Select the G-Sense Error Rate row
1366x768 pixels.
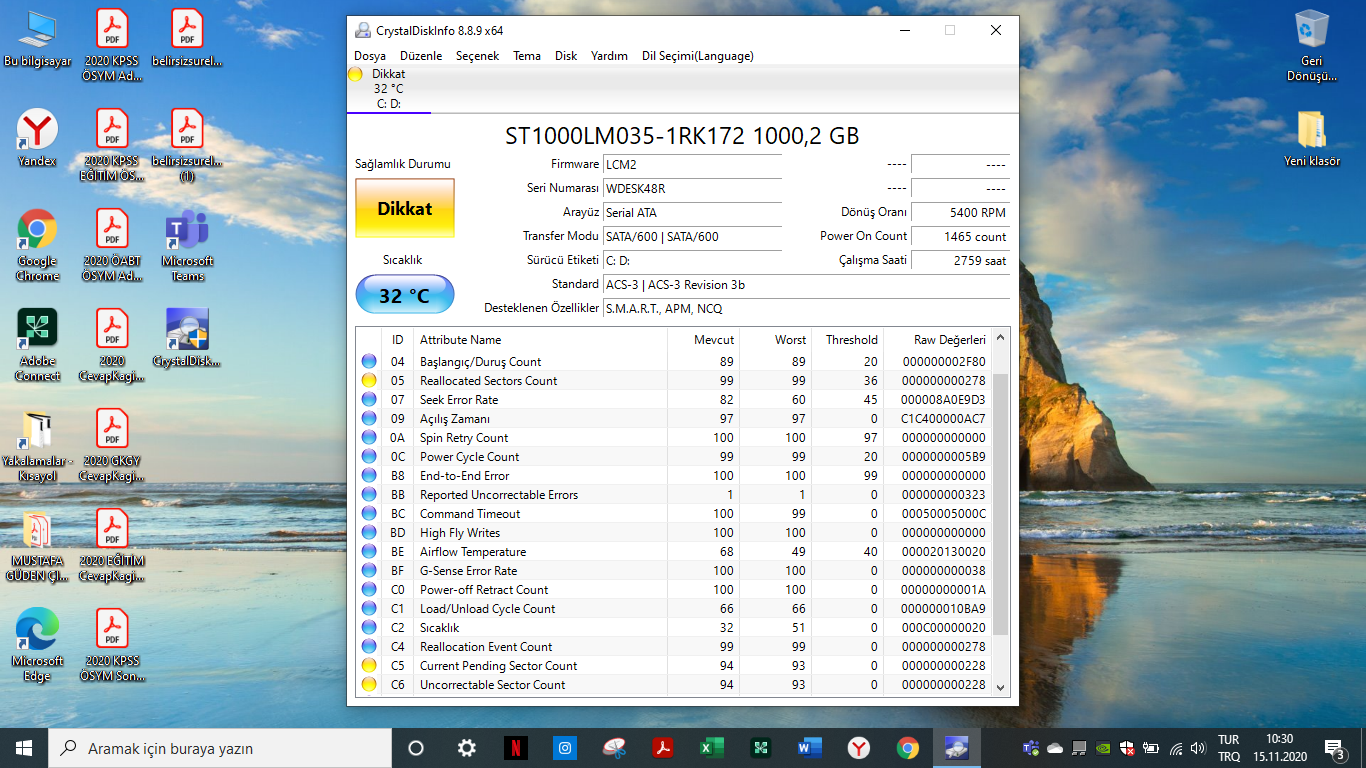tap(673, 571)
